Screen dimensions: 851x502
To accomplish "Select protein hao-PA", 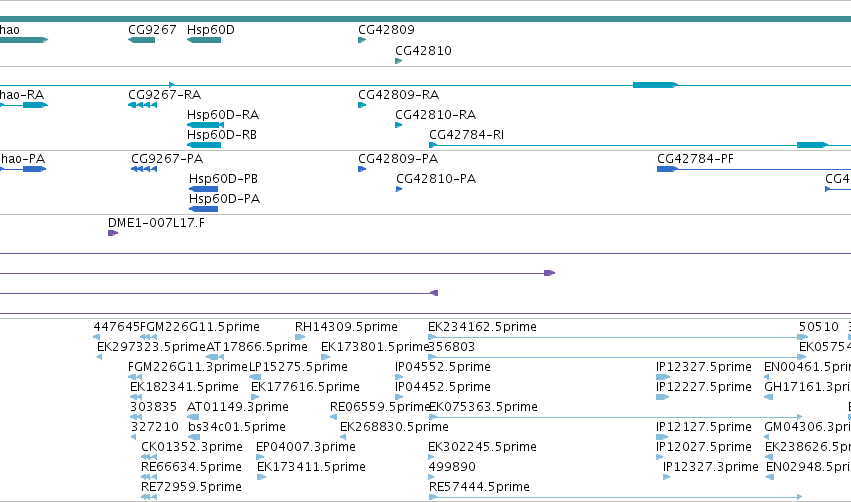I will click(x=23, y=169).
